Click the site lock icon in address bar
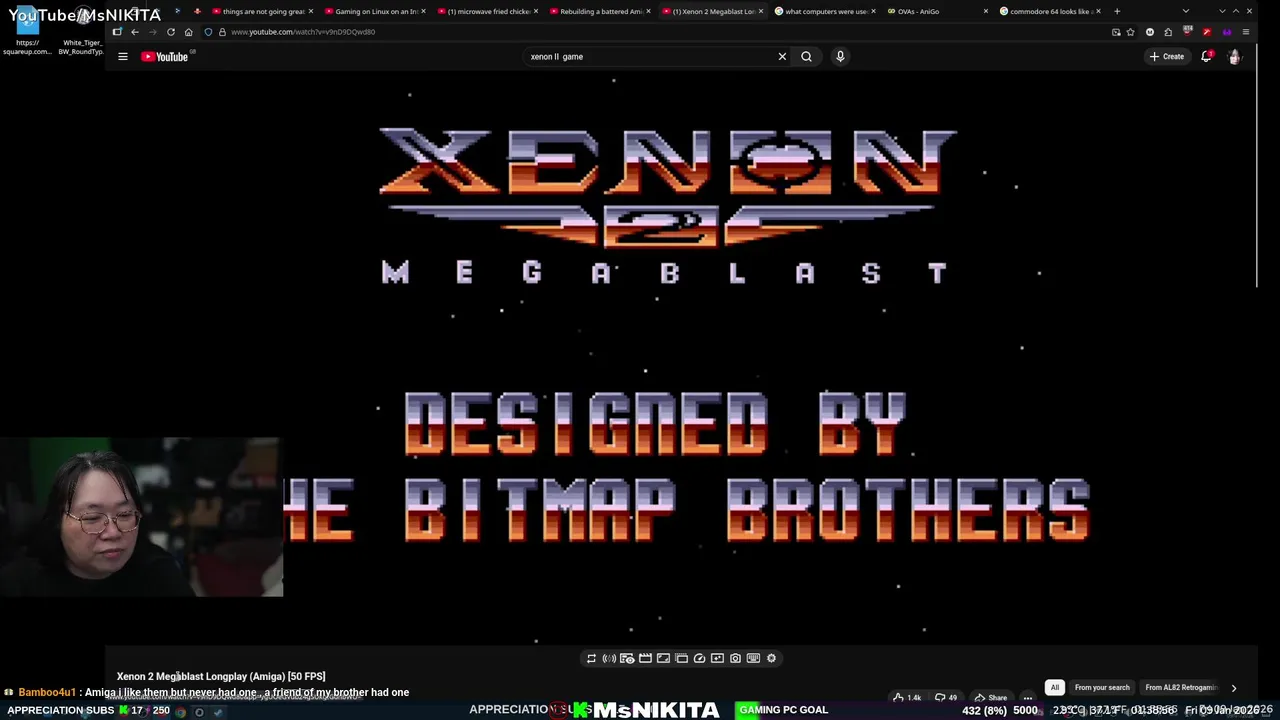This screenshot has height=720, width=1280. tap(222, 32)
